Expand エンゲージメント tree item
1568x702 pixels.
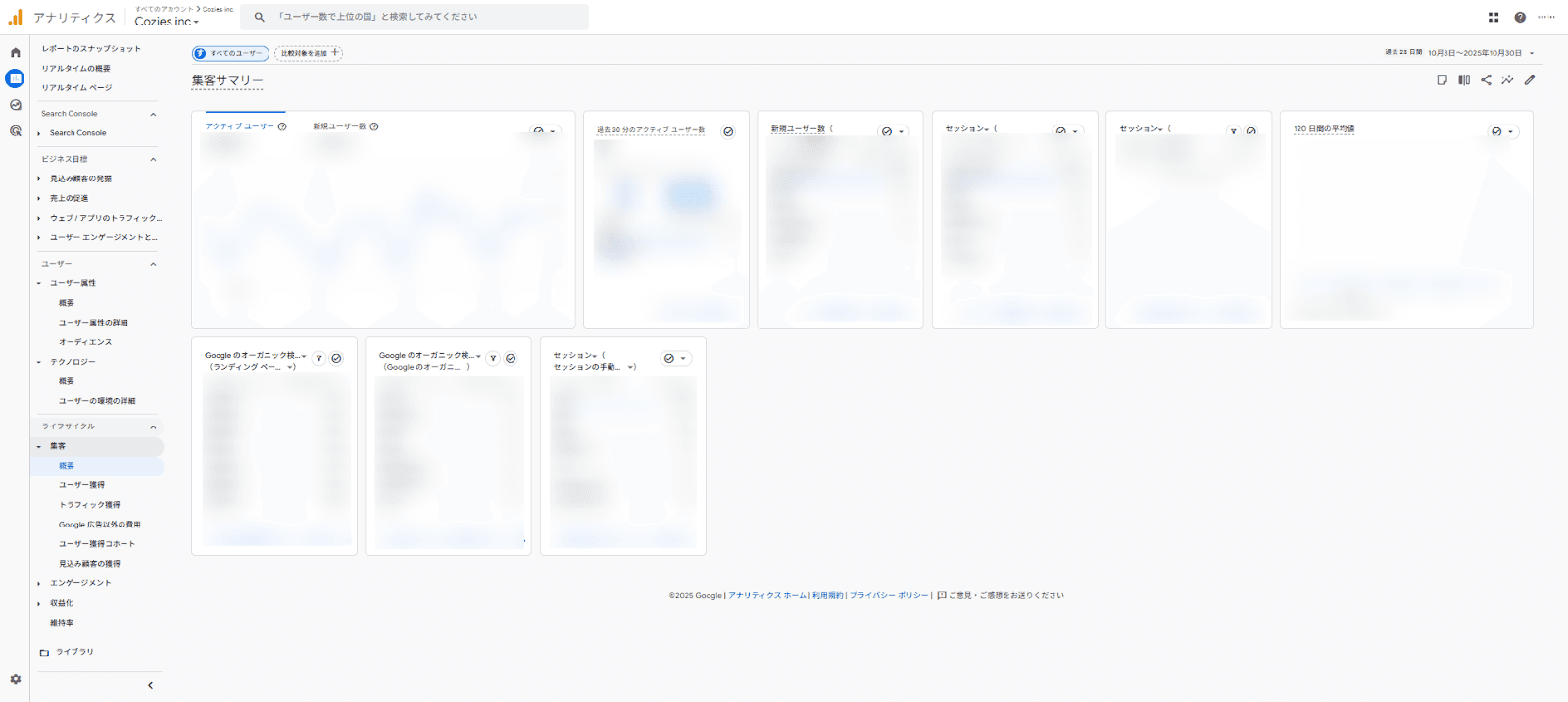click(39, 583)
